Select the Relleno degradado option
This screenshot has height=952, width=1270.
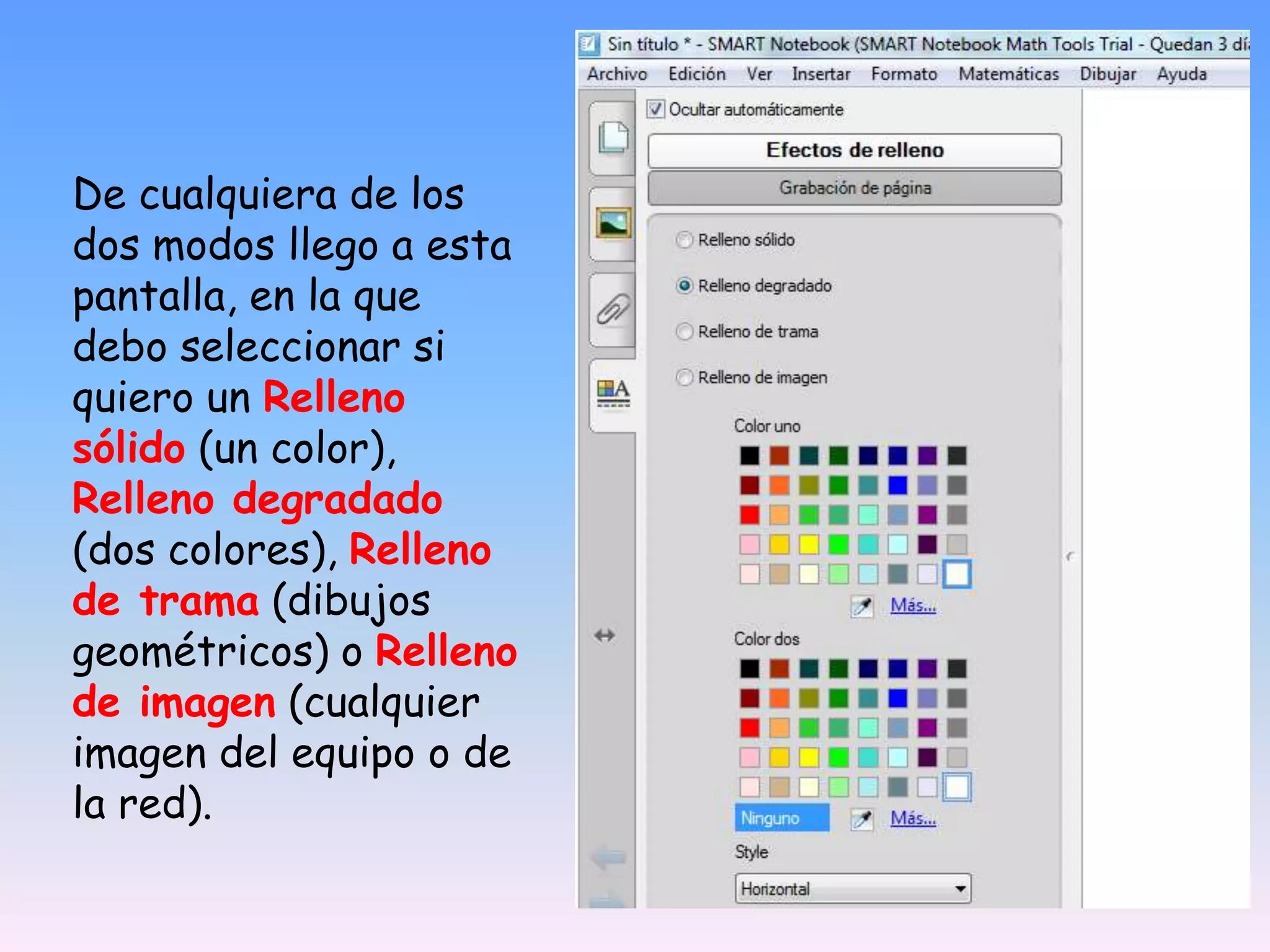point(684,286)
